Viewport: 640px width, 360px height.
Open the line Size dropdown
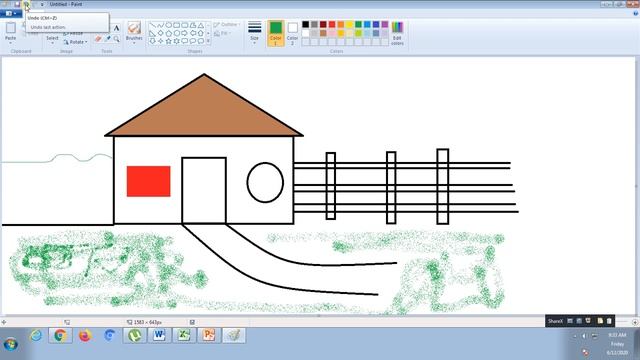coord(254,32)
